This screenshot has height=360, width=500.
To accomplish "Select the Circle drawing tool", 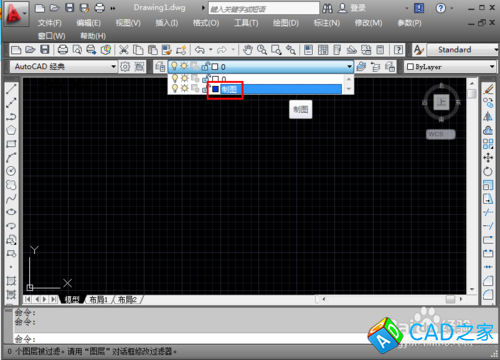I will tap(11, 171).
